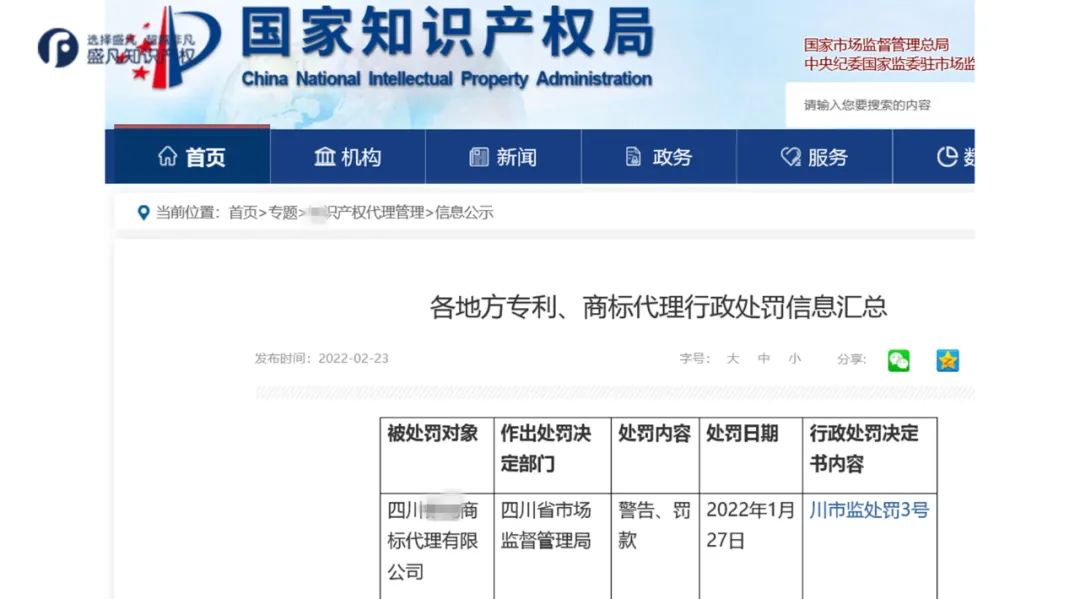Share using the blue star icon
Viewport: 1080px width, 599px height.
coord(946,361)
